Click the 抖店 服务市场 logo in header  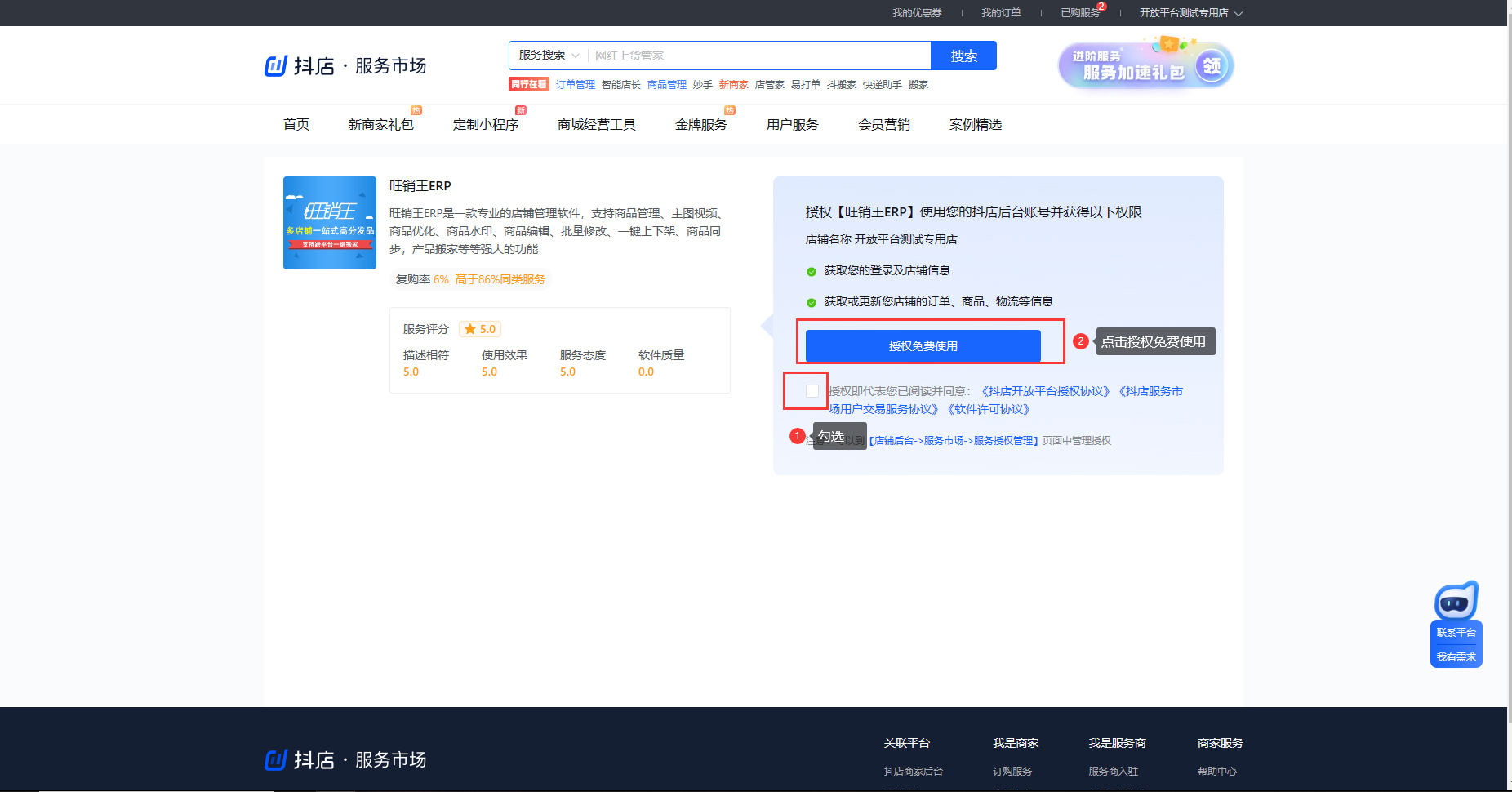pyautogui.click(x=345, y=65)
